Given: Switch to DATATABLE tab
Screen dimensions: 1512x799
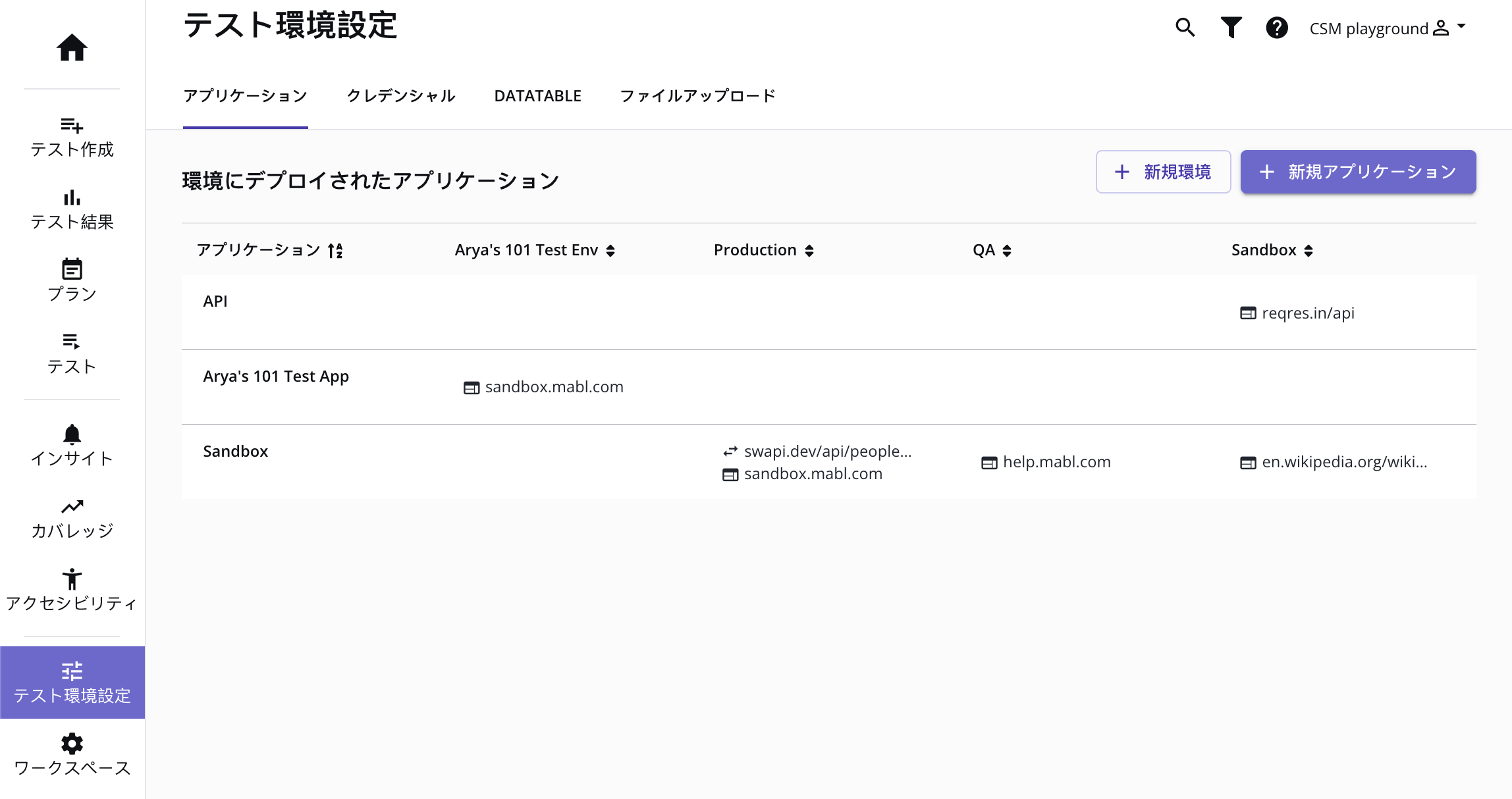Looking at the screenshot, I should point(537,96).
